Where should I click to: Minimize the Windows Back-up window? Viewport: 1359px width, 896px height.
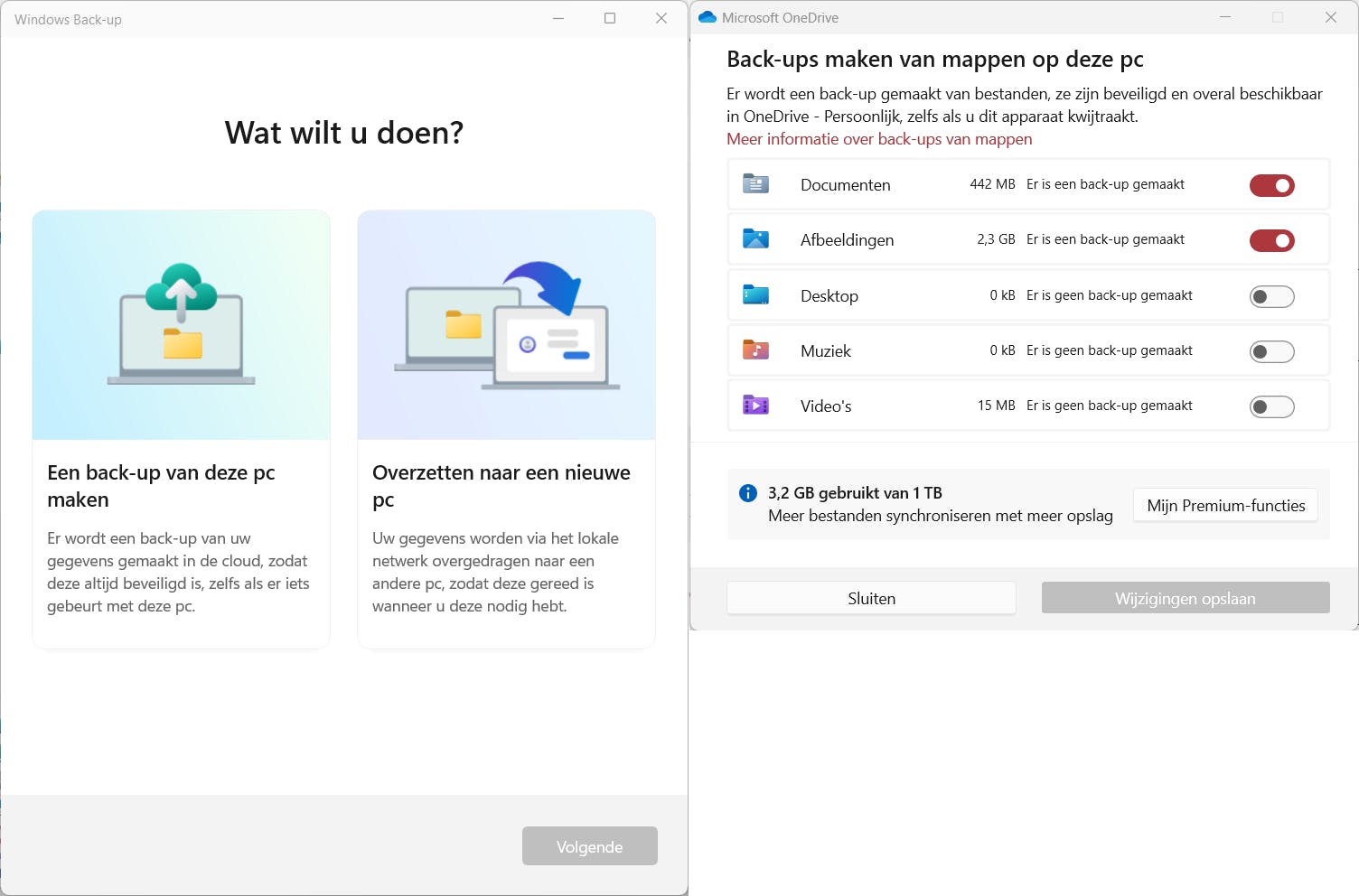point(558,18)
